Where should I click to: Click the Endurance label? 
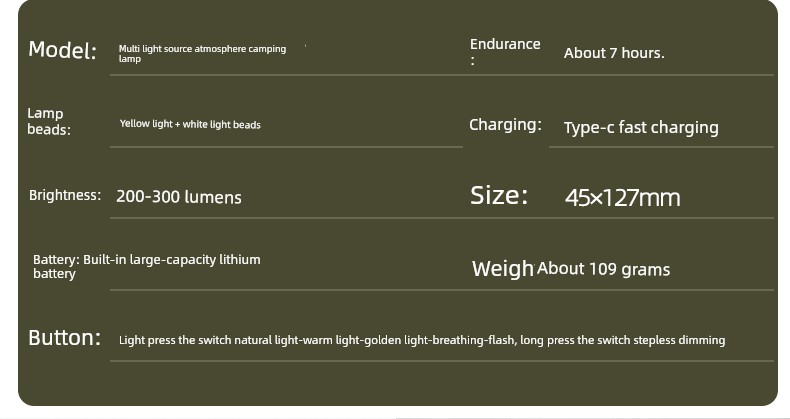point(505,51)
